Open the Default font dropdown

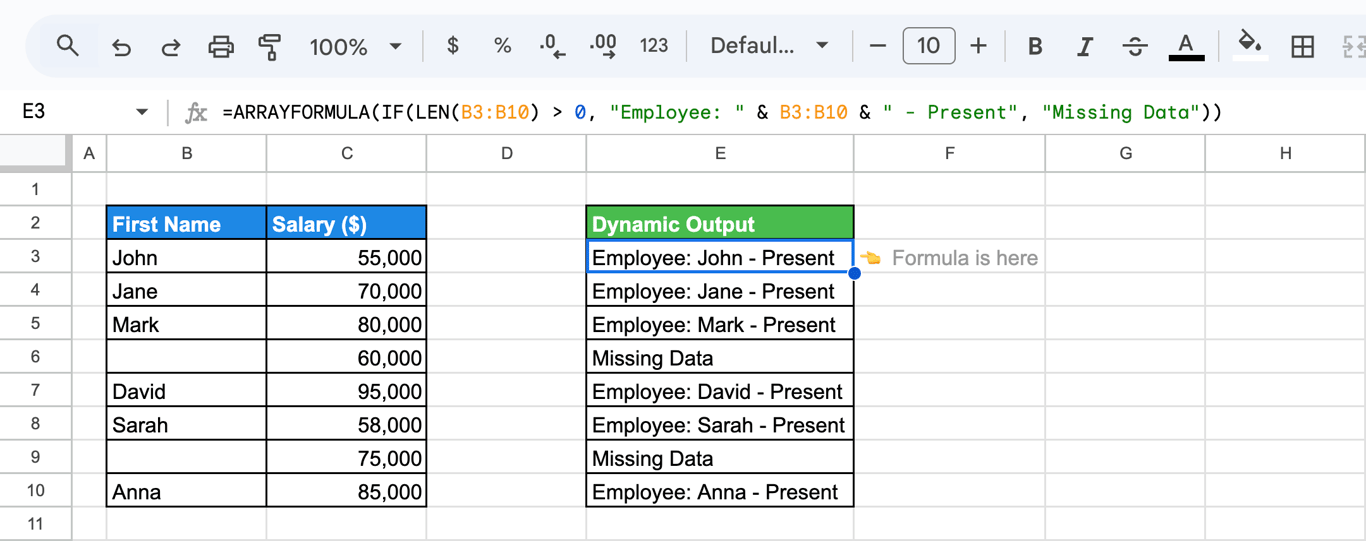pos(769,46)
